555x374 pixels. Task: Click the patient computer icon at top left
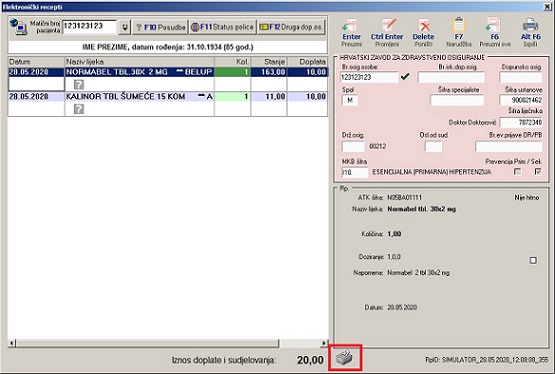18,27
